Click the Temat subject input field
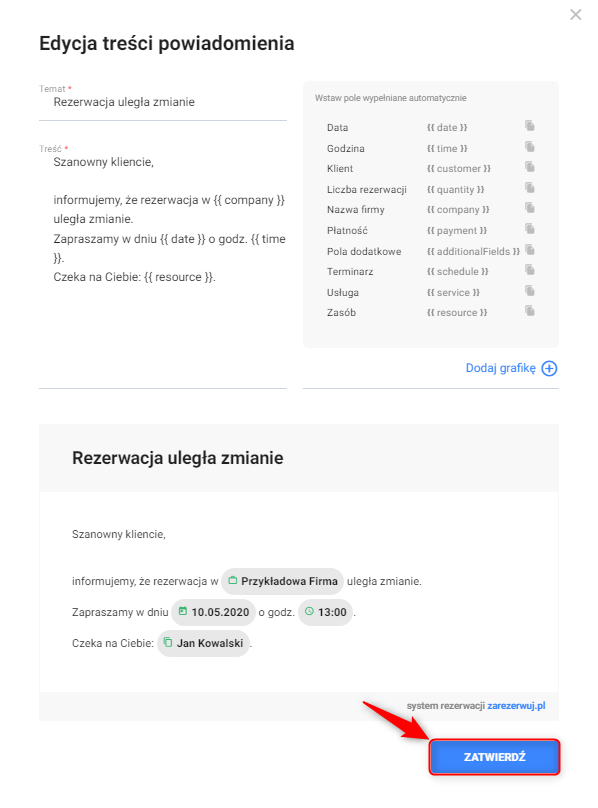The width and height of the screenshot is (598, 808). tap(163, 102)
